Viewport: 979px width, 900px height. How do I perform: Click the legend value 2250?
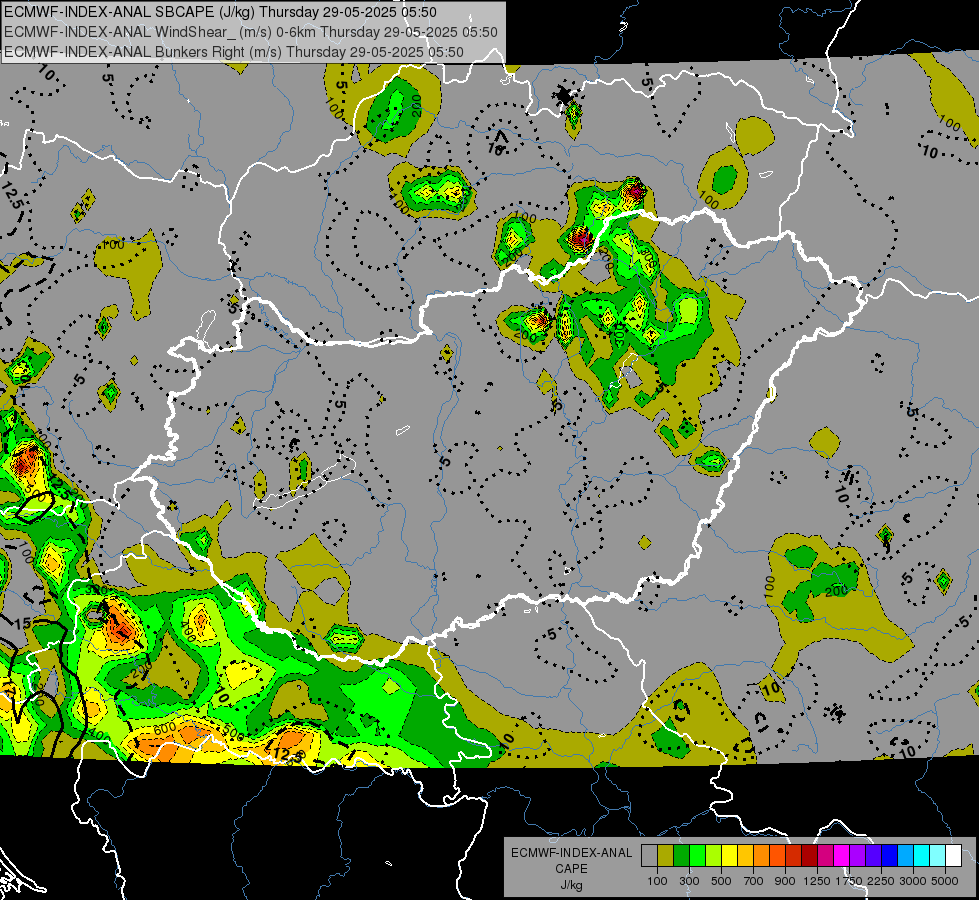pos(881,881)
